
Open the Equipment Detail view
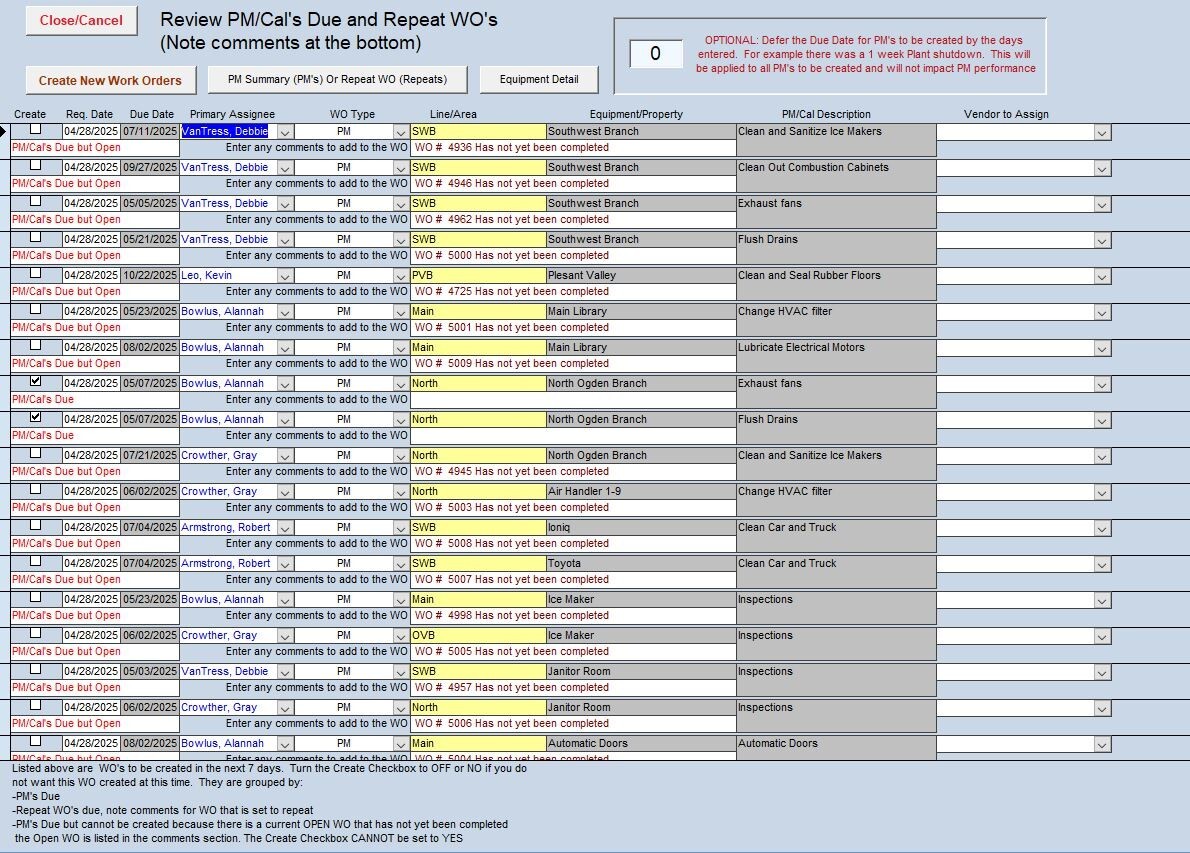click(538, 79)
